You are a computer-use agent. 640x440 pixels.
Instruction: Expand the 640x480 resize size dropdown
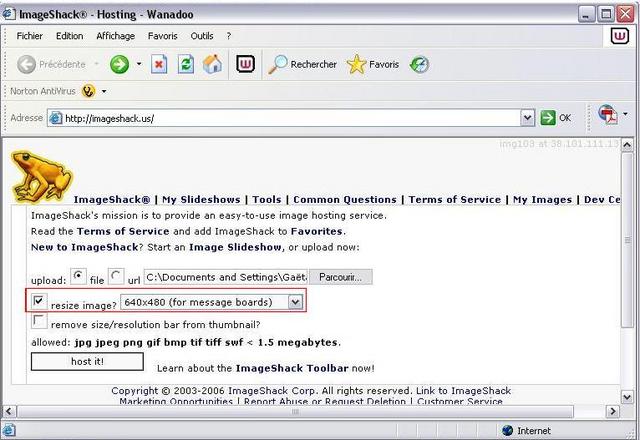pos(295,301)
